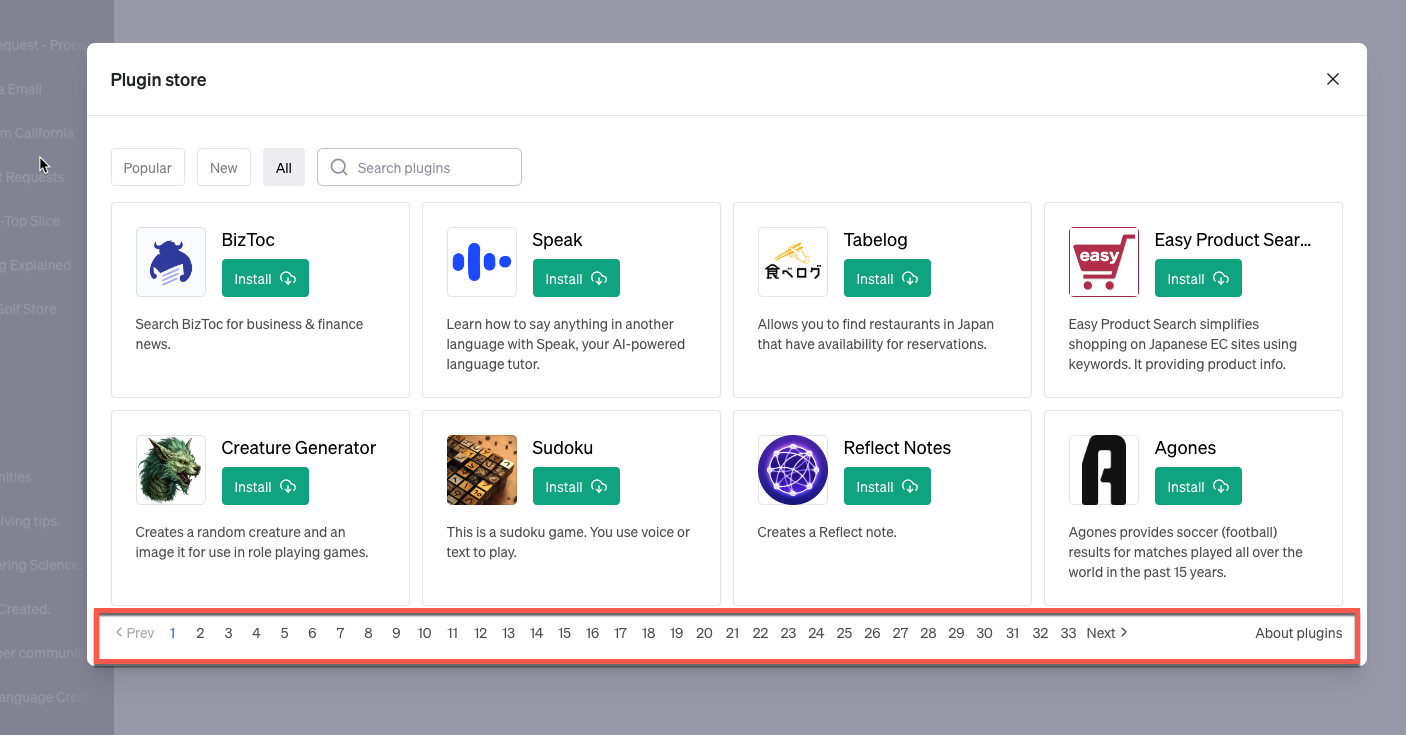Close the Plugin store dialog
The image size is (1406, 735).
click(x=1332, y=79)
